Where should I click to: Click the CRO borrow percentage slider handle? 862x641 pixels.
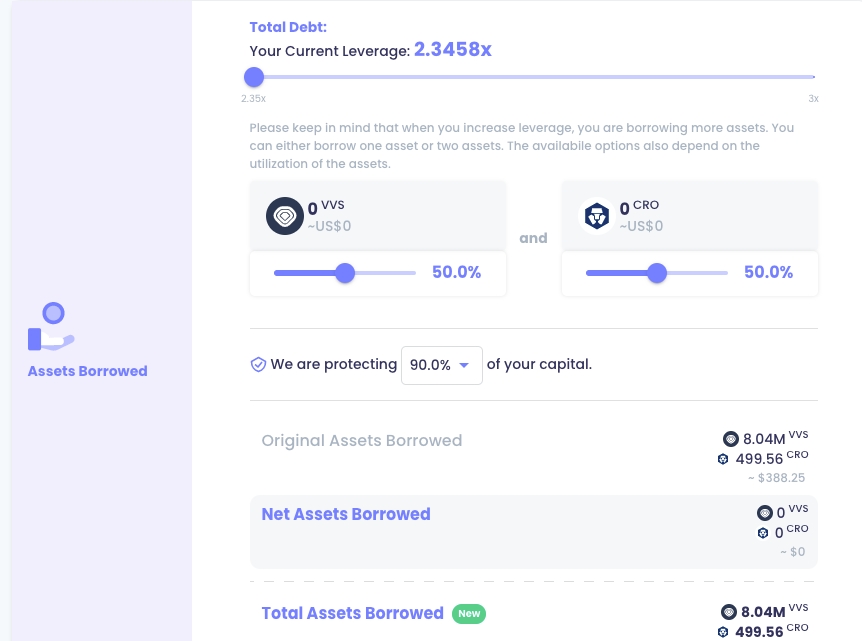(657, 273)
